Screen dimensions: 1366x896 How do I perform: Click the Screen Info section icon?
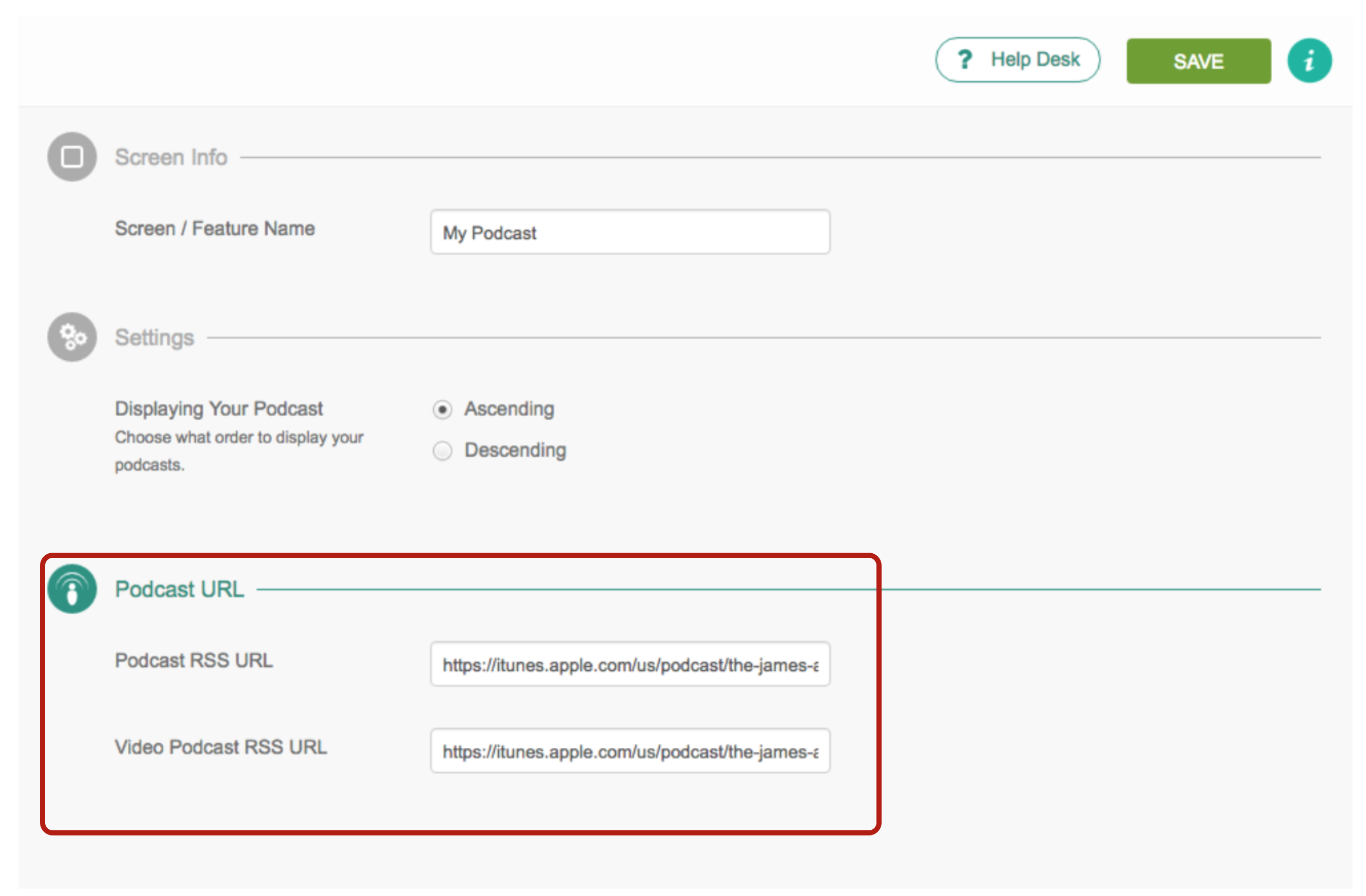[72, 157]
